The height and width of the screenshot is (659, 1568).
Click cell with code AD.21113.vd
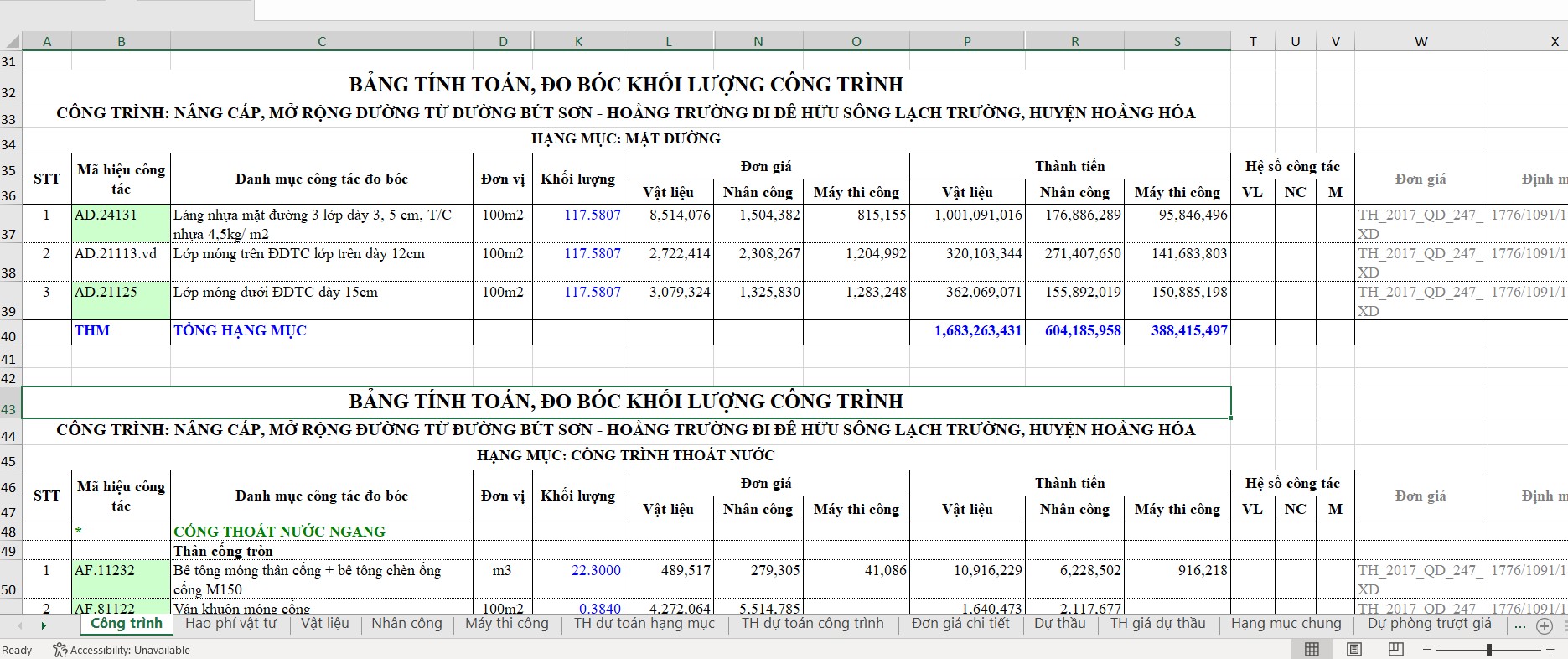(122, 262)
